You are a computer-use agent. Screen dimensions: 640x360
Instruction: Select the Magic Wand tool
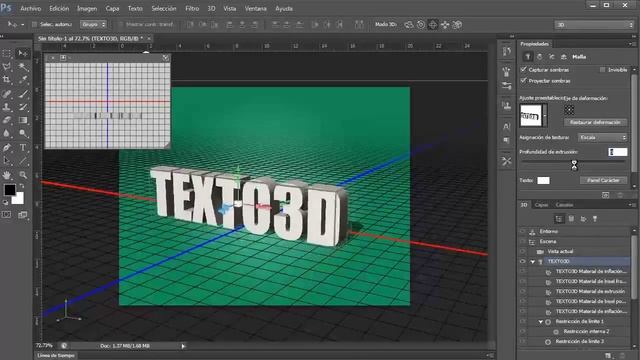22,67
